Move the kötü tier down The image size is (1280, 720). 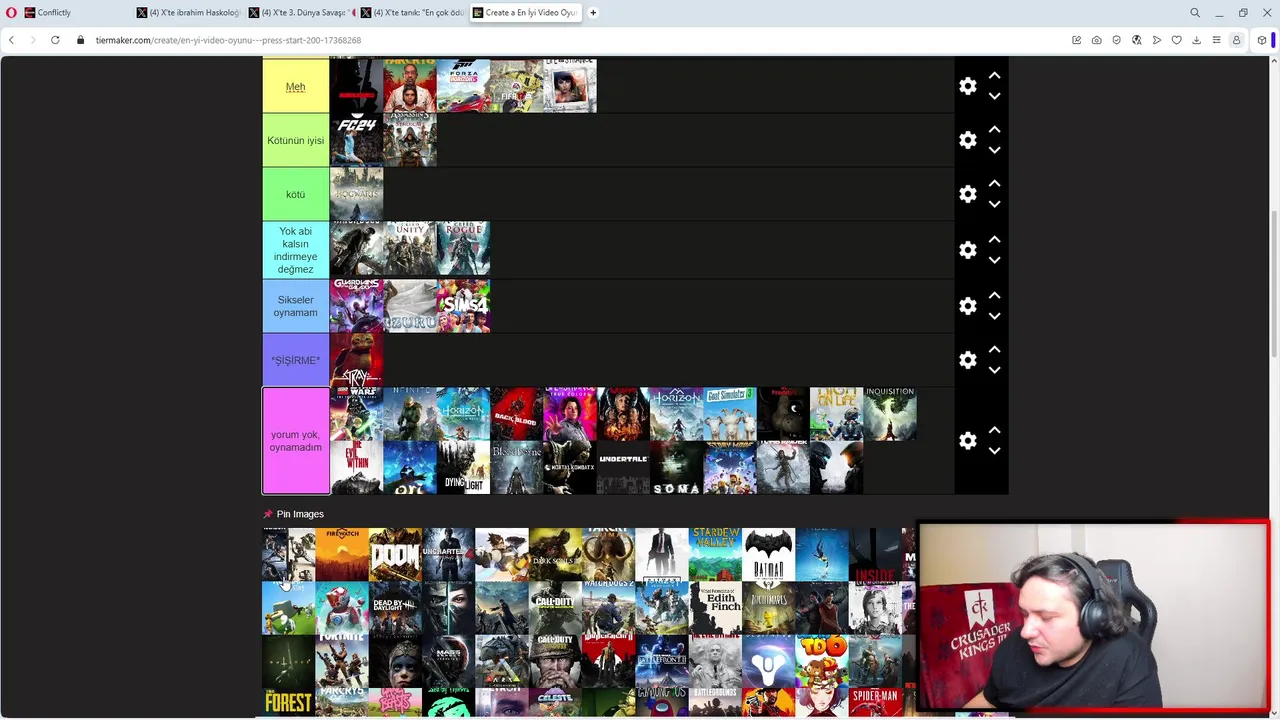coord(994,204)
